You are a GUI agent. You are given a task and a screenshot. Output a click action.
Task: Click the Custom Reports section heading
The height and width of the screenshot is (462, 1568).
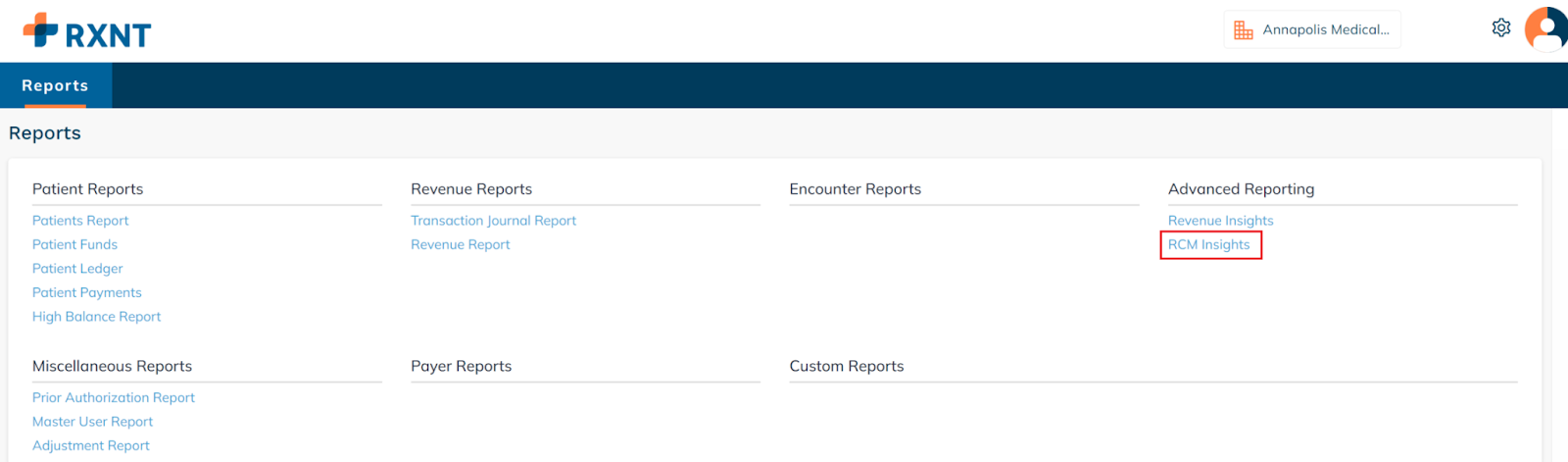click(x=846, y=366)
